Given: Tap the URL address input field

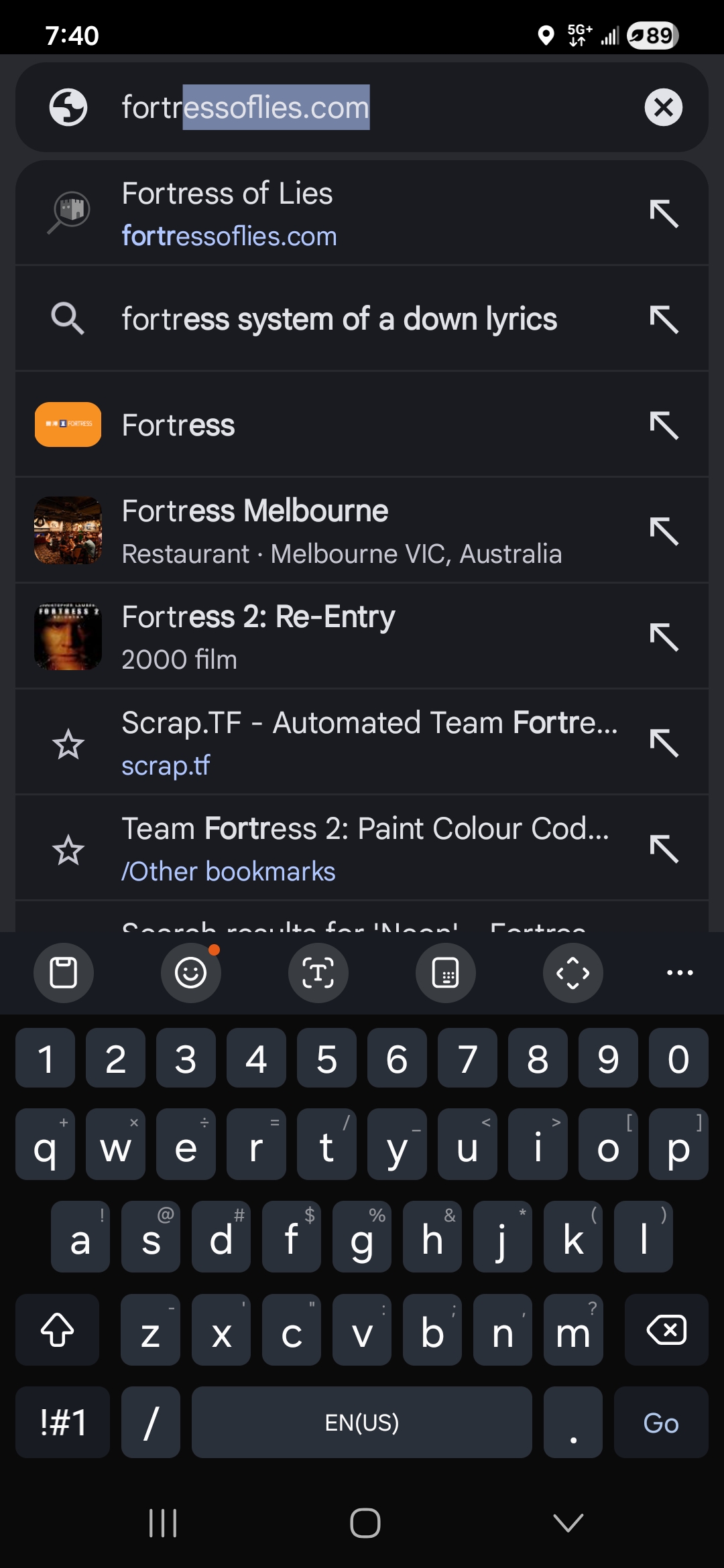Looking at the screenshot, I should [x=362, y=107].
